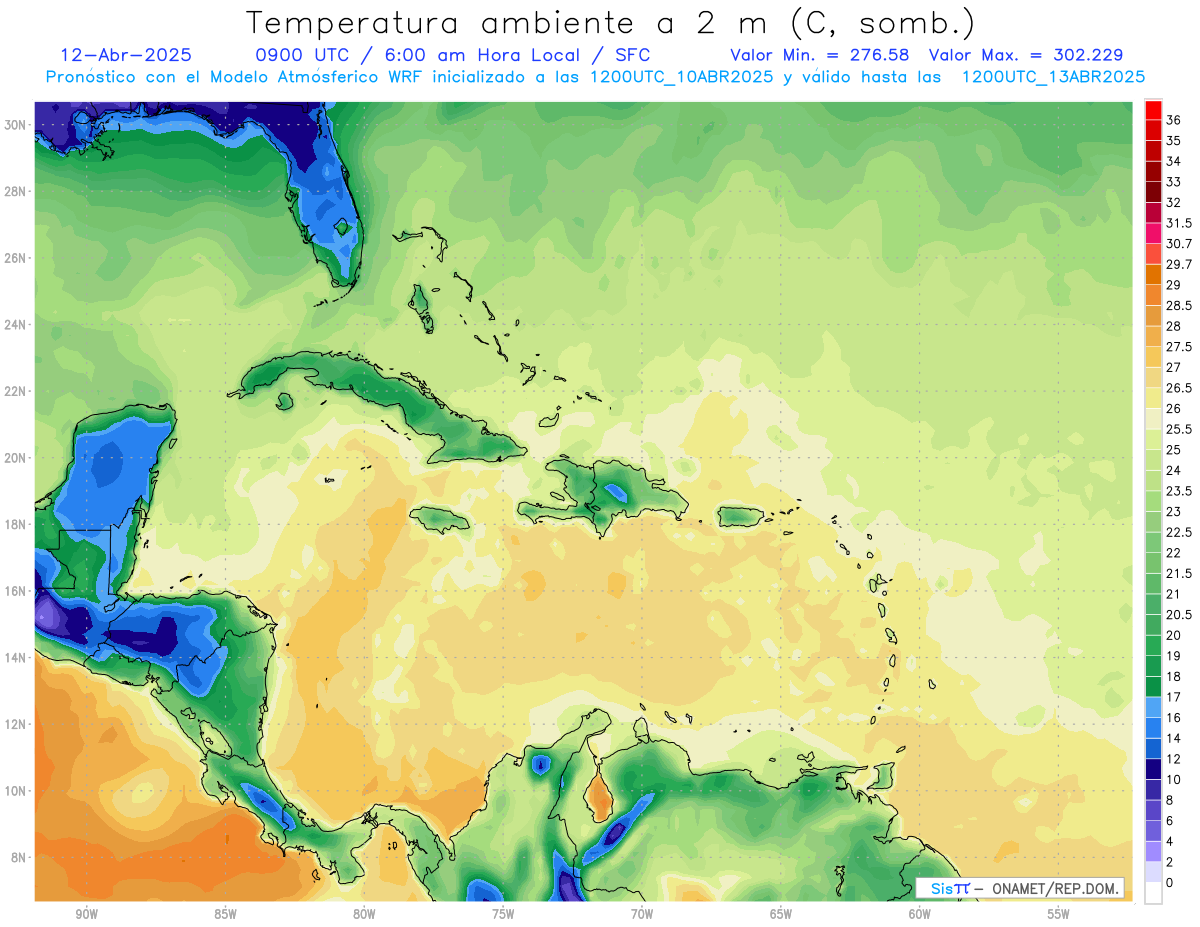Click the legend swatch between 35 and 36
This screenshot has height=927, width=1200.
pyautogui.click(x=1153, y=130)
